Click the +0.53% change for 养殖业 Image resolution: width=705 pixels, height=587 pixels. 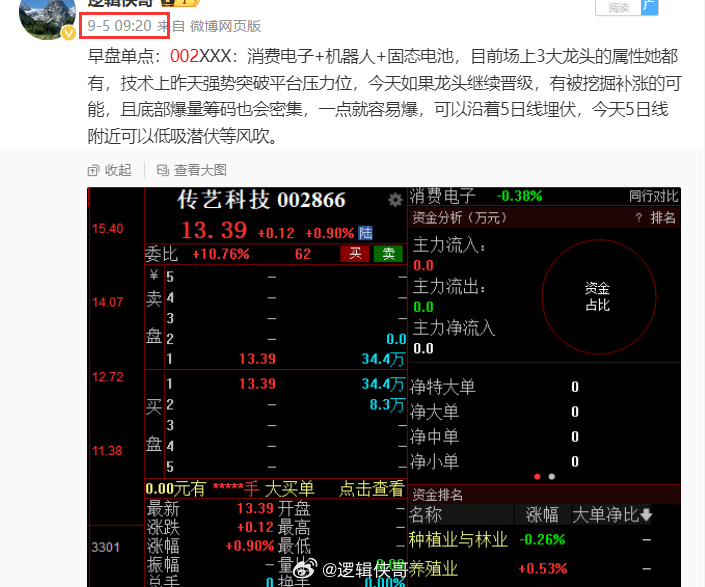[542, 569]
